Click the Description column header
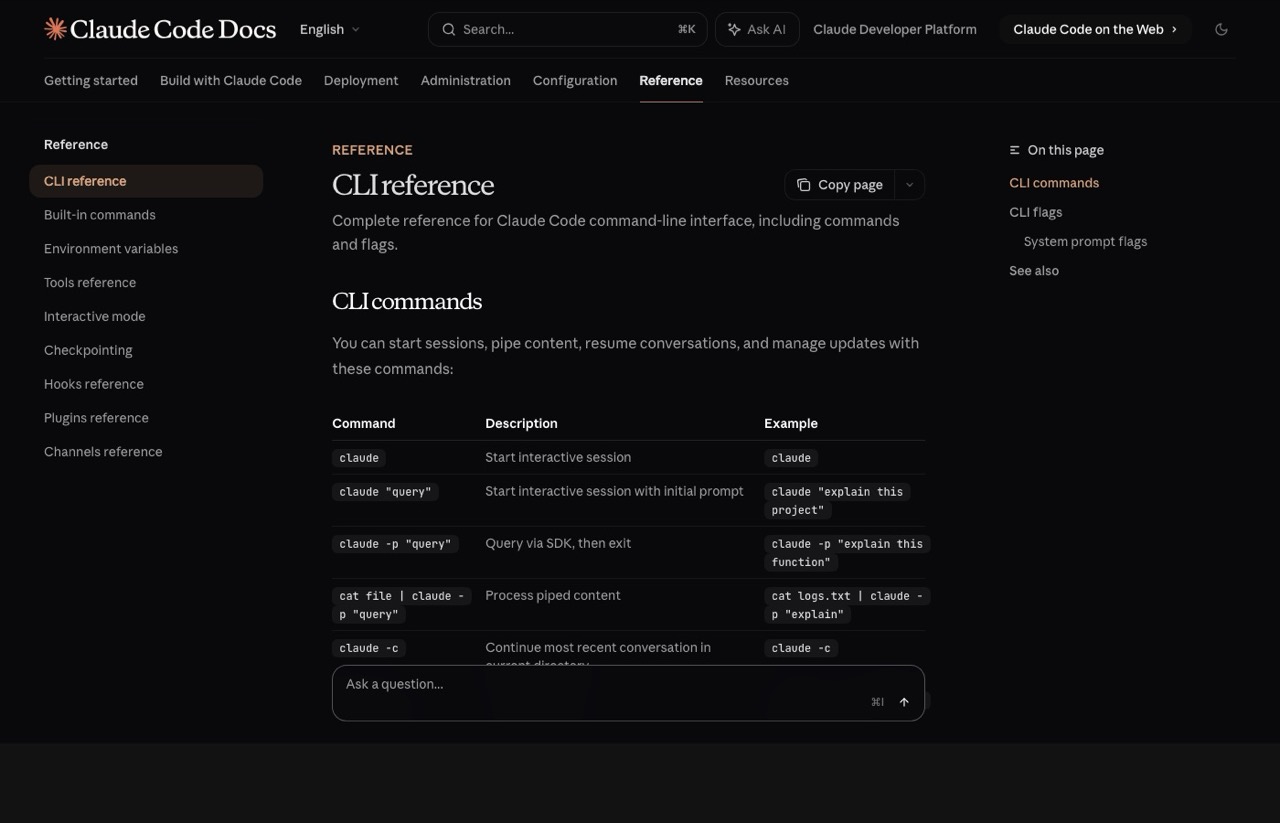Image resolution: width=1280 pixels, height=823 pixels. click(522, 423)
